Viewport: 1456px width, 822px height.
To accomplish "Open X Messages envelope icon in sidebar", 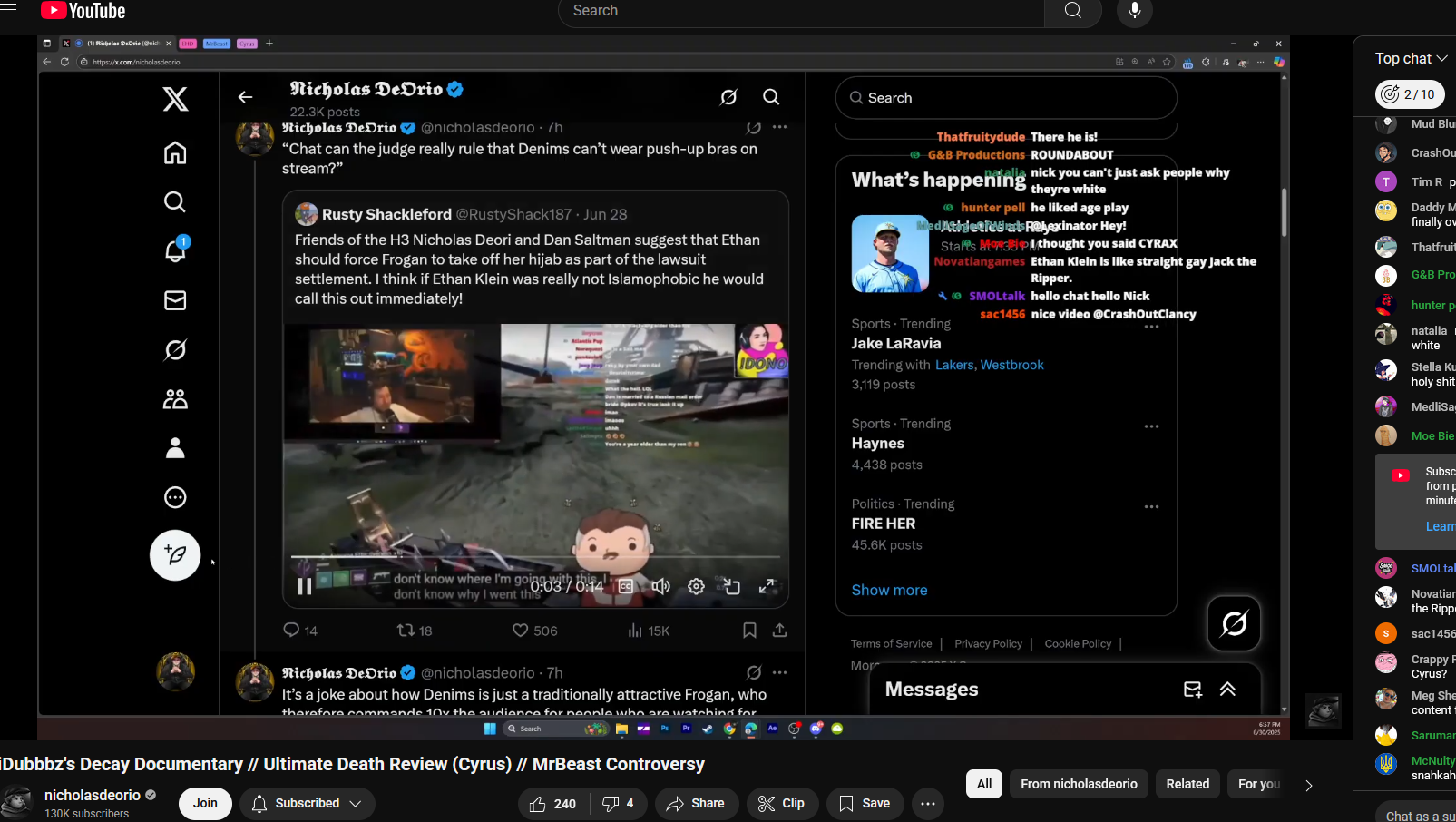I will click(175, 300).
